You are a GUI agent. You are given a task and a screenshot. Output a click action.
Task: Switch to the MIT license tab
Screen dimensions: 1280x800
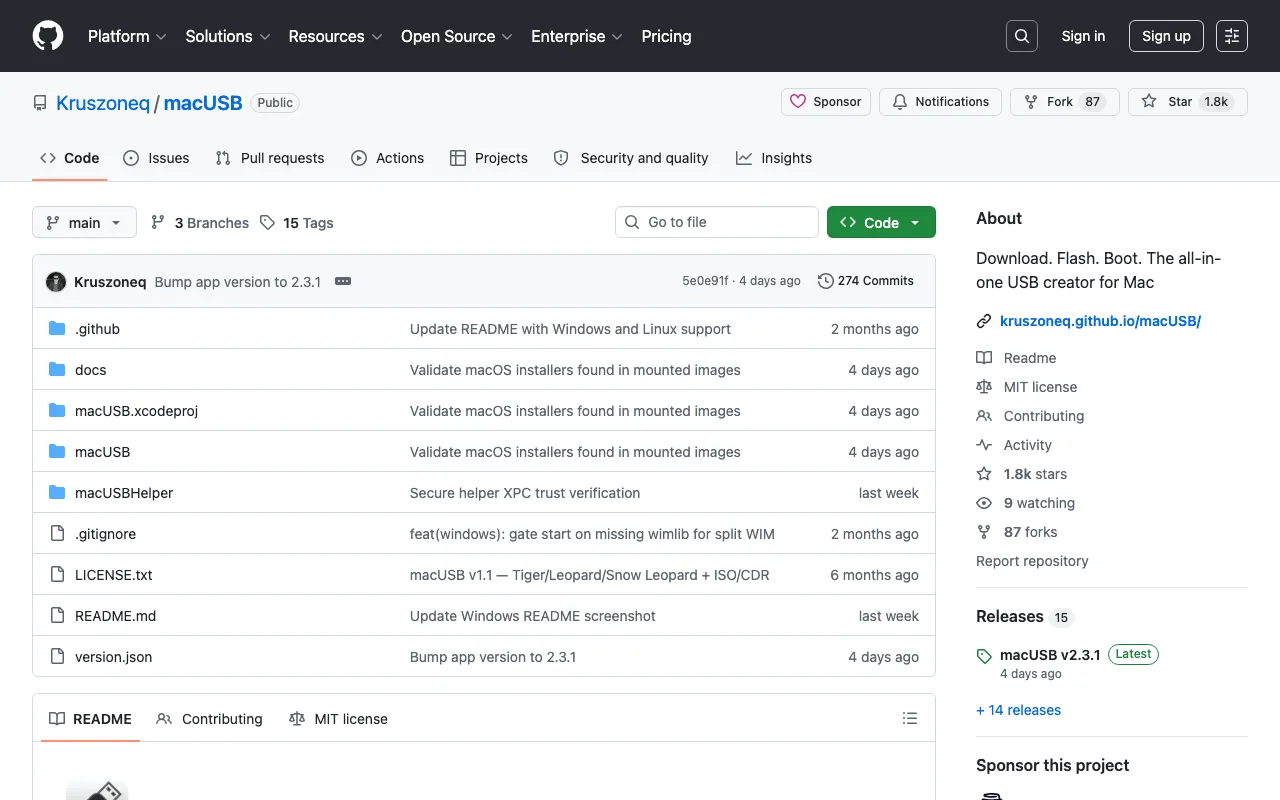(338, 719)
